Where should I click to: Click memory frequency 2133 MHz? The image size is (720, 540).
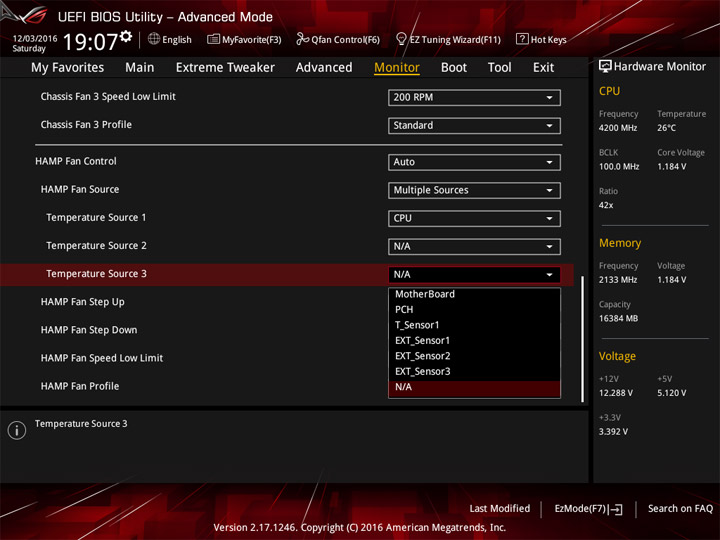(x=618, y=280)
